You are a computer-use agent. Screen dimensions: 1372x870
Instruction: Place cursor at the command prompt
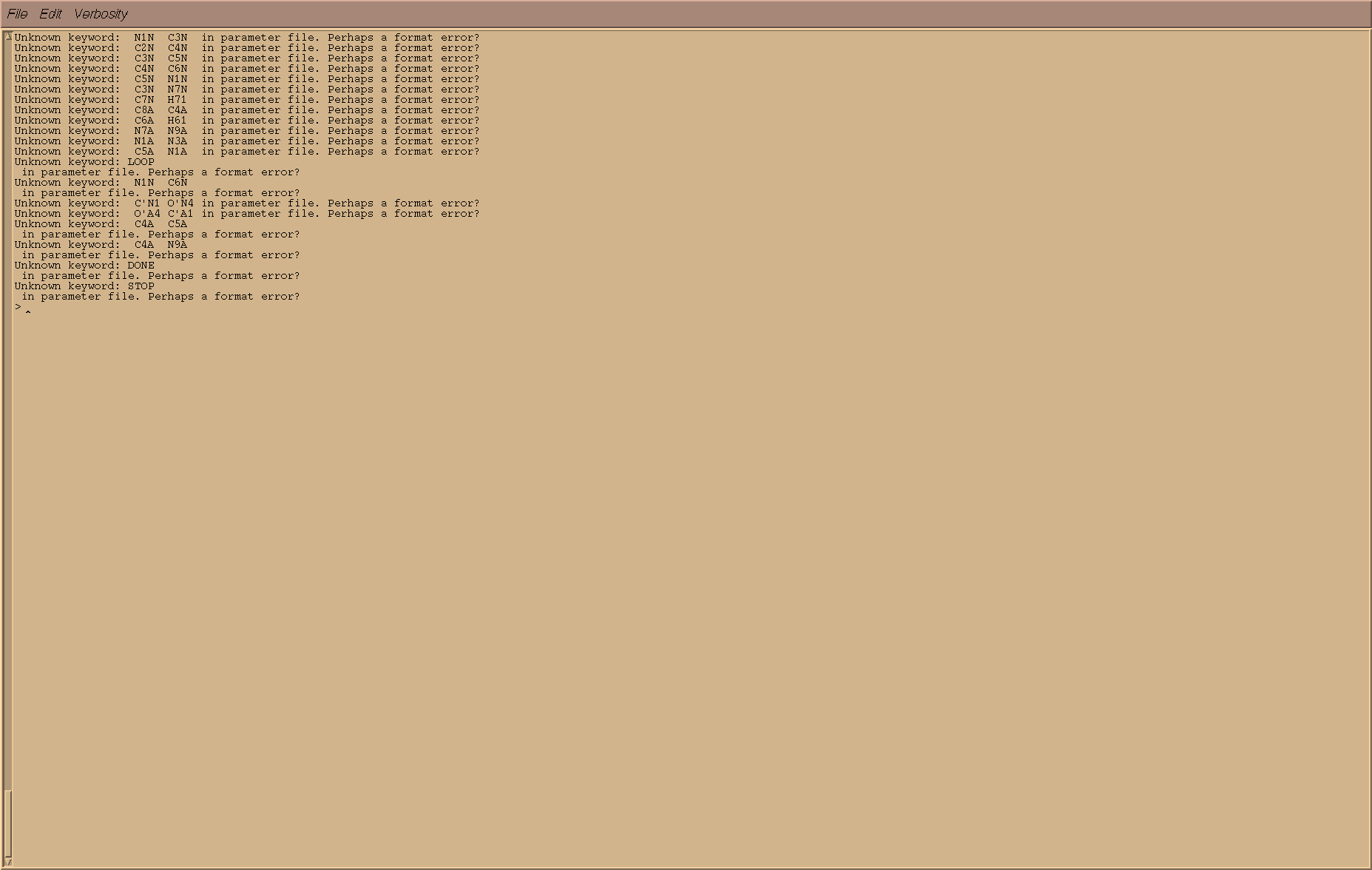[28, 308]
